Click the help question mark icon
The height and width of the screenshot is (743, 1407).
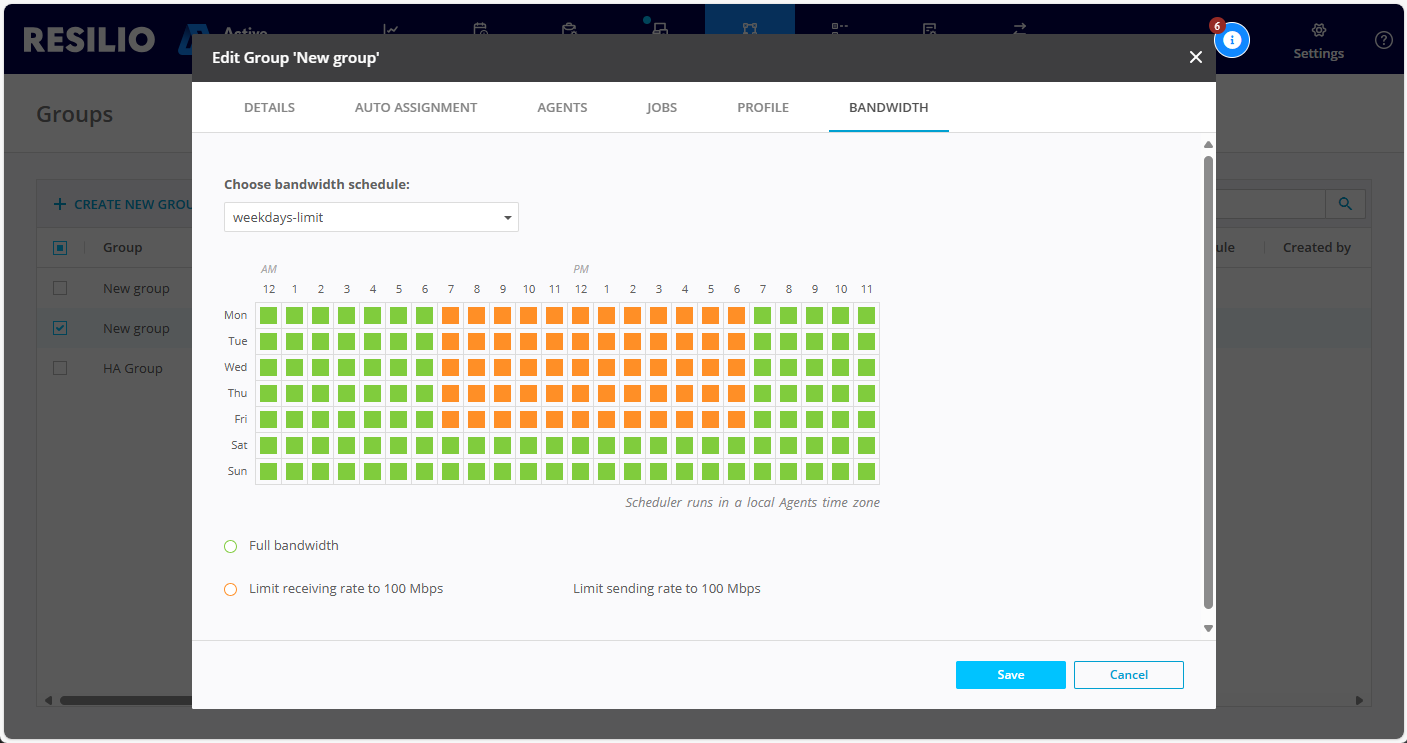[1383, 40]
